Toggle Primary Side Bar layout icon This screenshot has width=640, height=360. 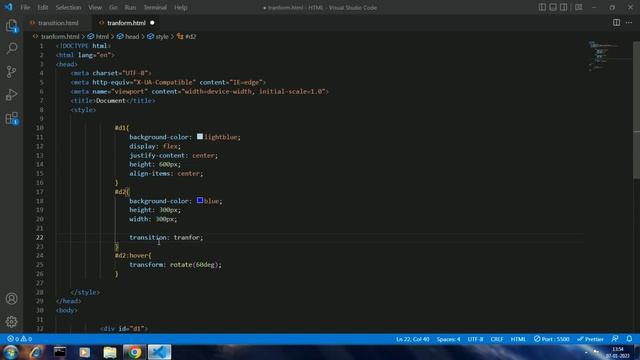pyautogui.click(x=542, y=7)
